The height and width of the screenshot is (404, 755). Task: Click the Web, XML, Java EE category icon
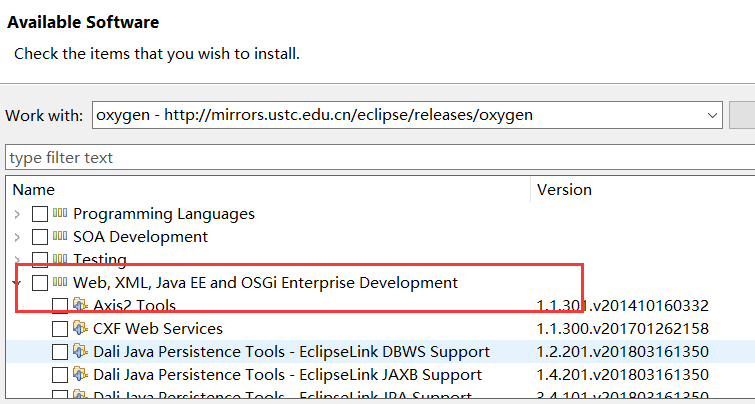point(60,282)
